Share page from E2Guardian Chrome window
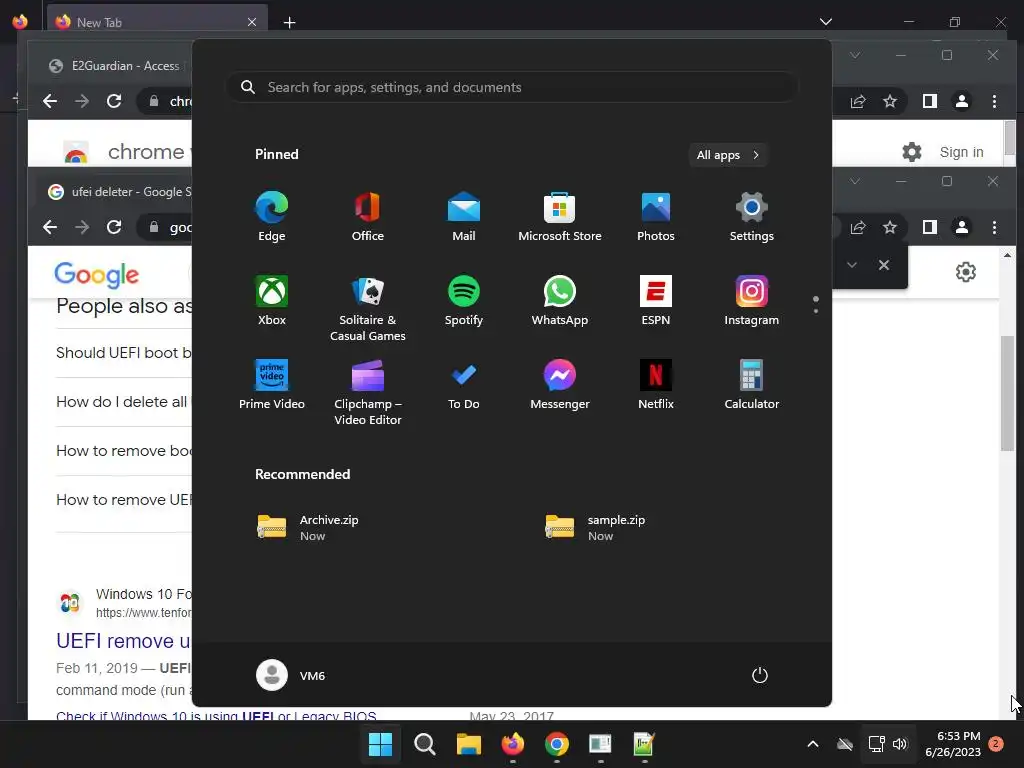This screenshot has height=768, width=1024. click(857, 101)
